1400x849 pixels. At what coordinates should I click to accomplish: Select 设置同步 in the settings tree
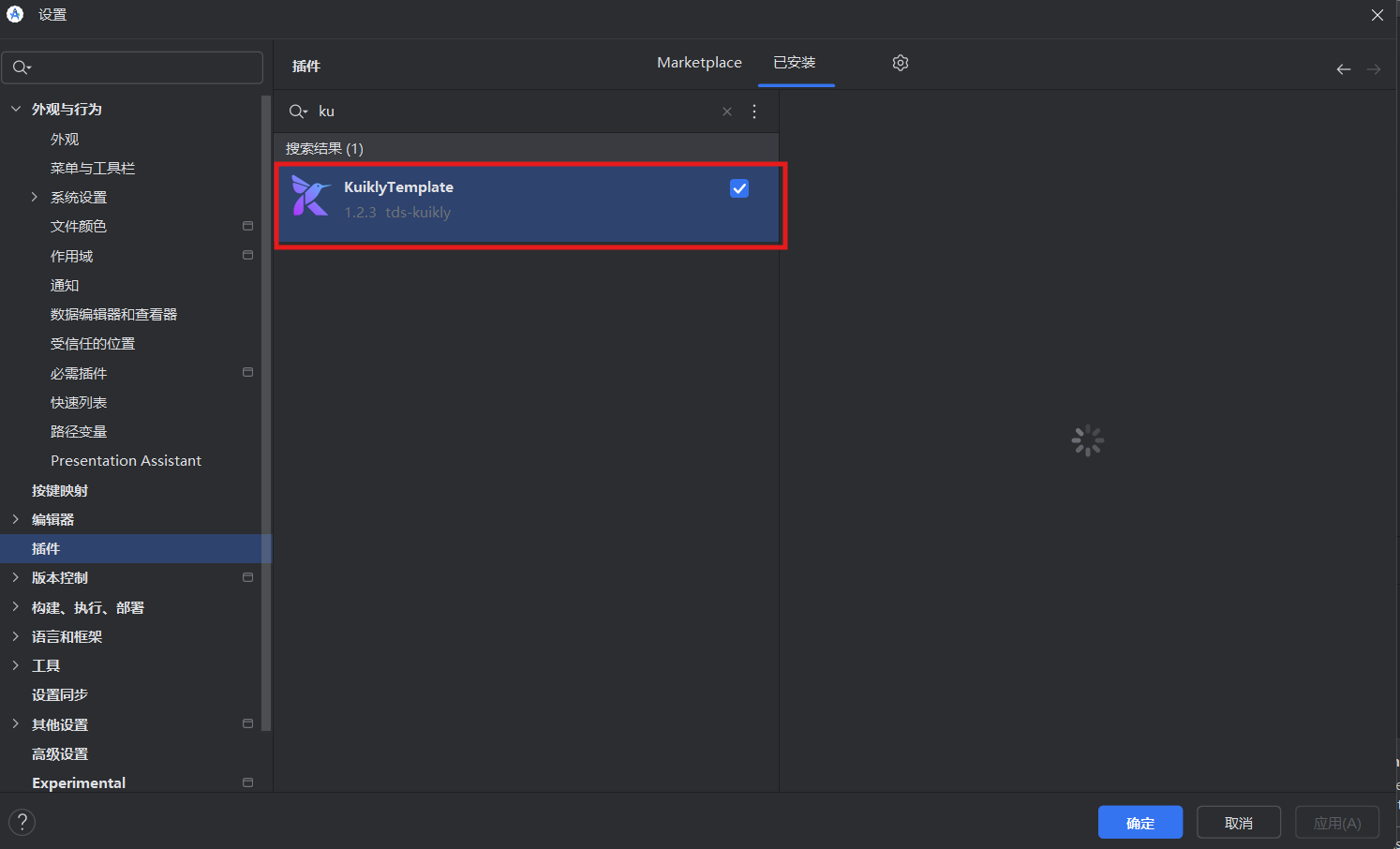pos(60,694)
